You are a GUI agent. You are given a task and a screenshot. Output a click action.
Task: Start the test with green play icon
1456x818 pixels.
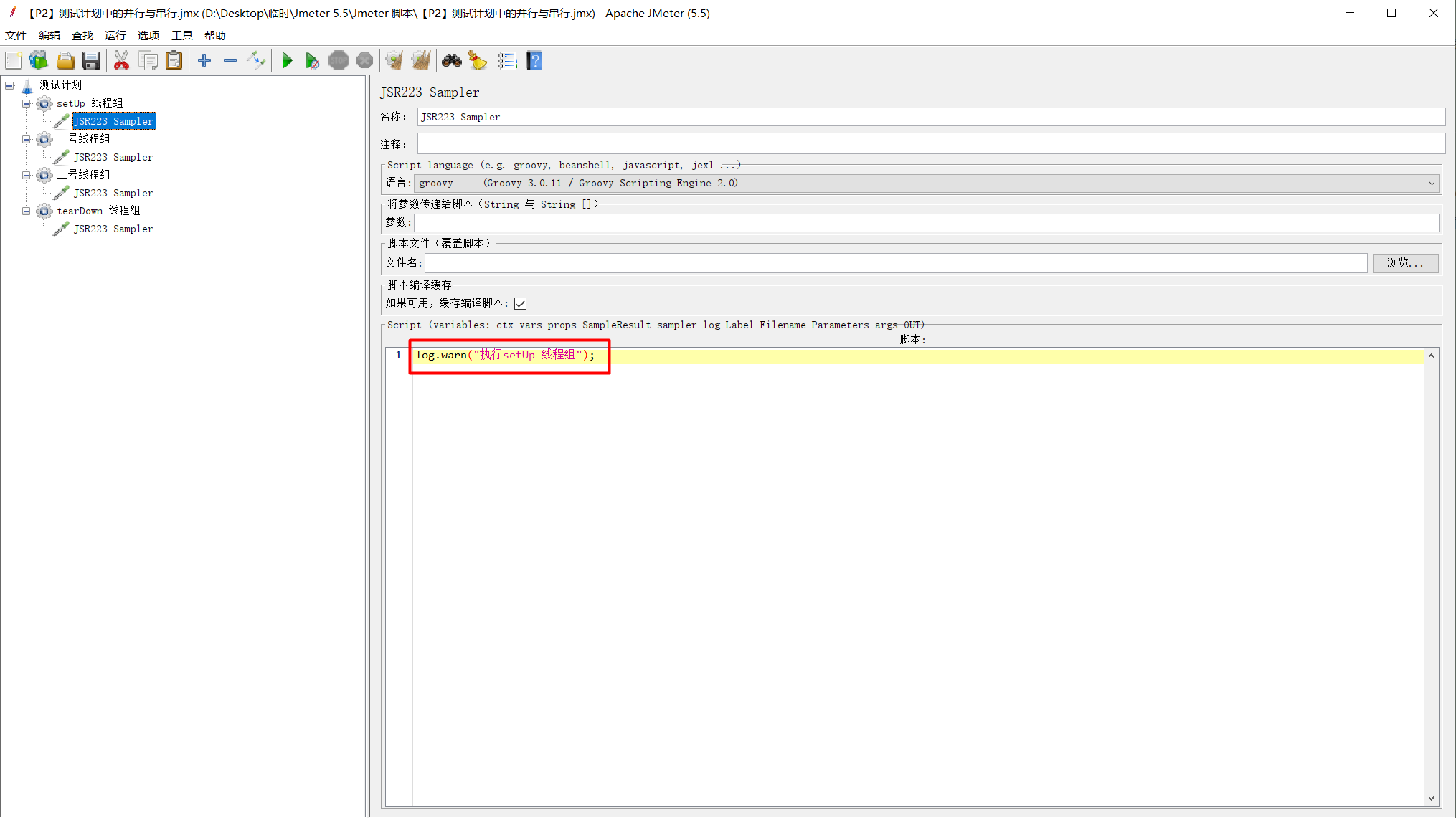287,61
